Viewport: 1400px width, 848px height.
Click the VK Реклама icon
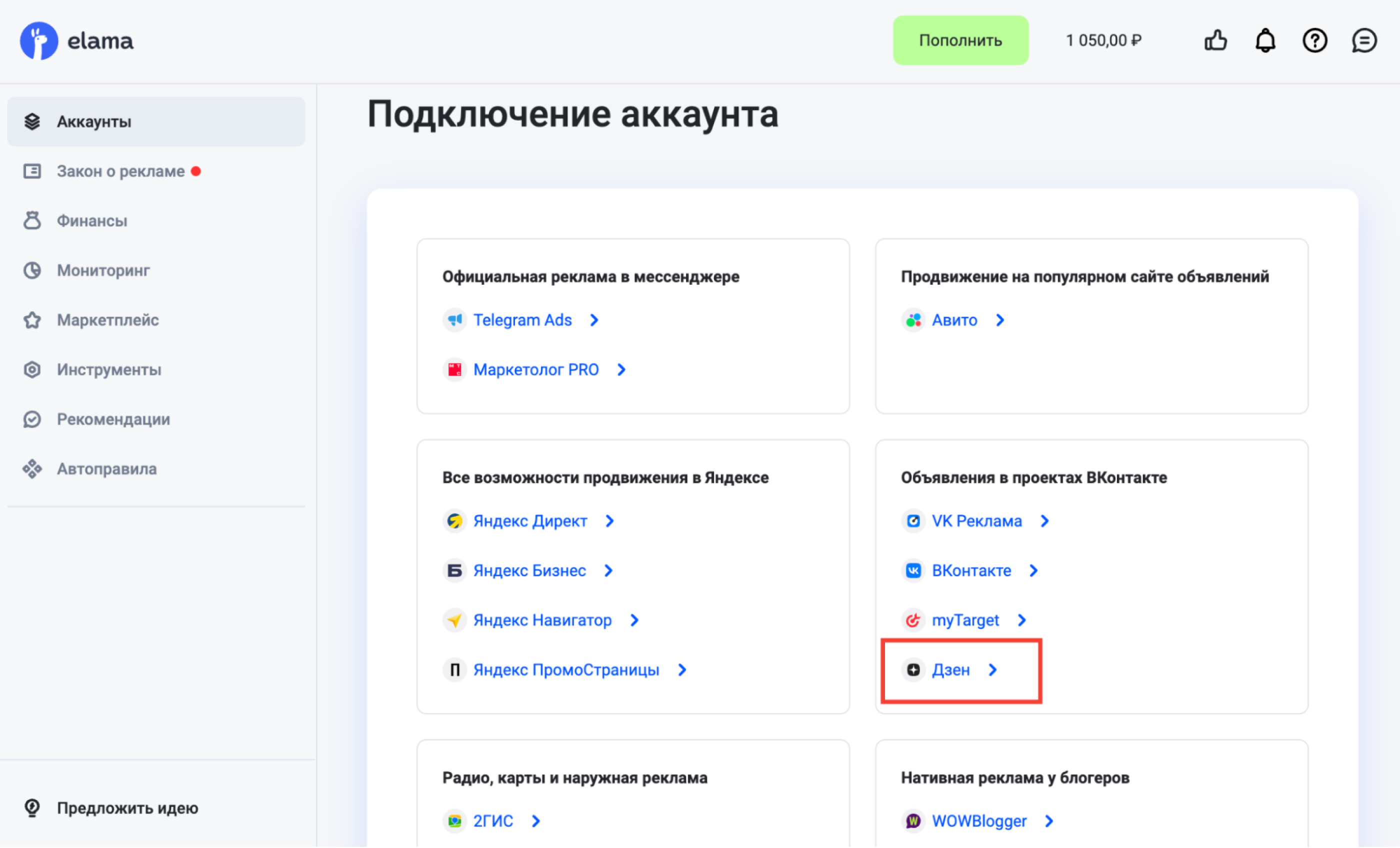tap(913, 521)
